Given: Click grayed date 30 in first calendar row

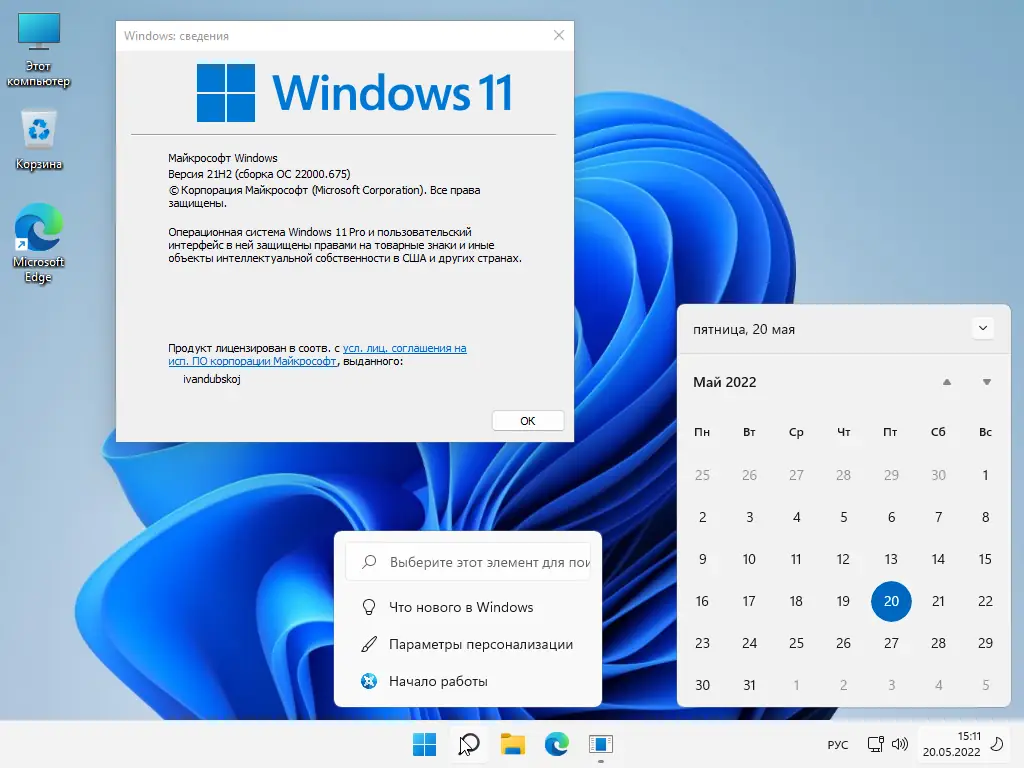Looking at the screenshot, I should tap(938, 475).
